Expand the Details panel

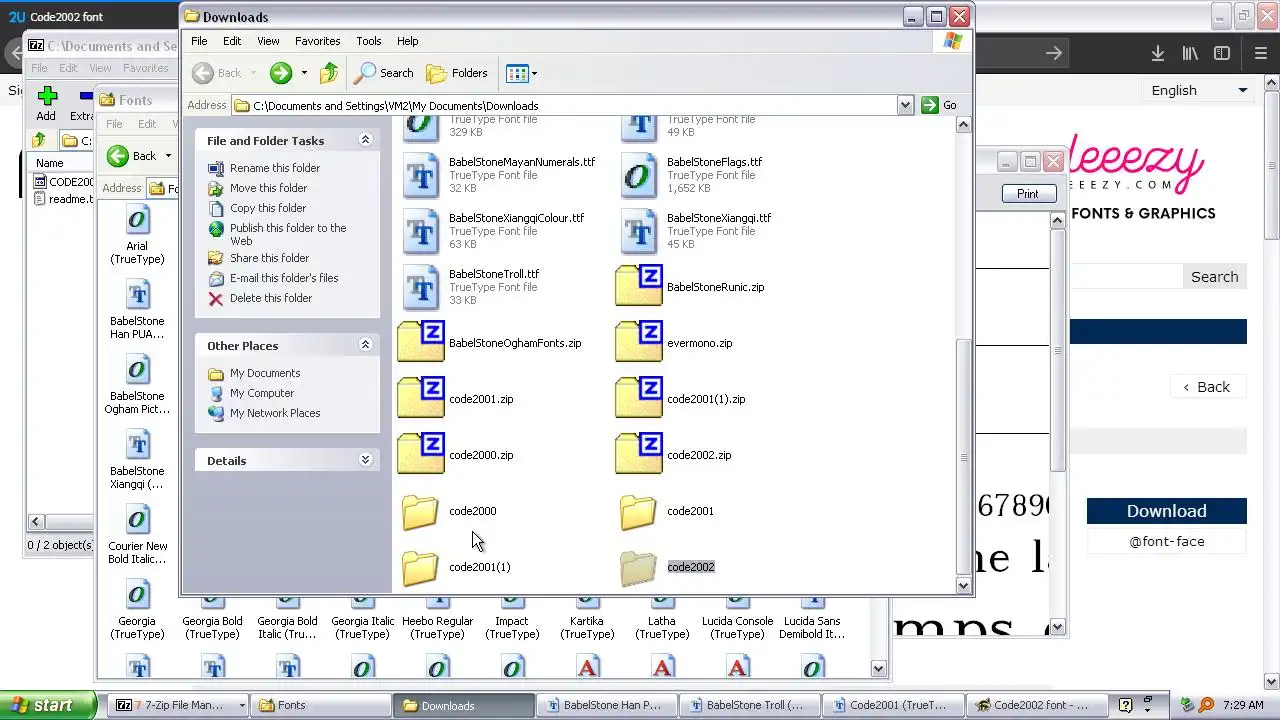tap(365, 460)
